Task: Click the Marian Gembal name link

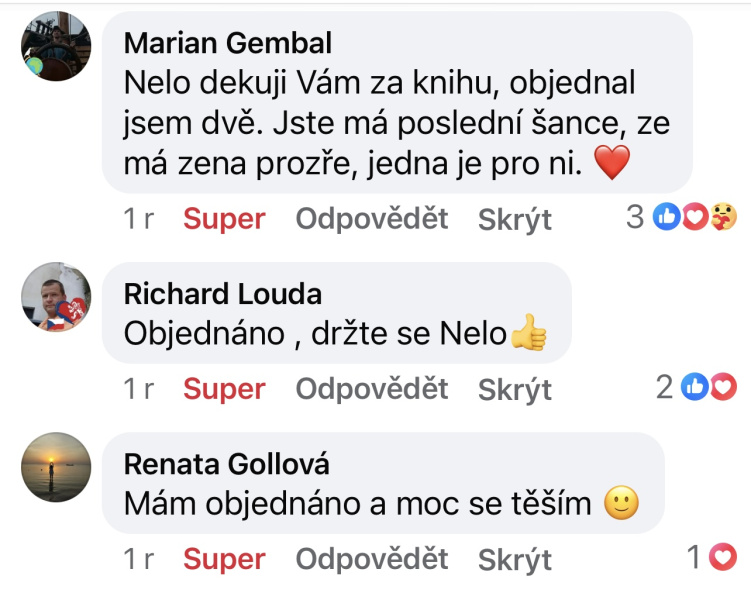Action: [x=228, y=43]
